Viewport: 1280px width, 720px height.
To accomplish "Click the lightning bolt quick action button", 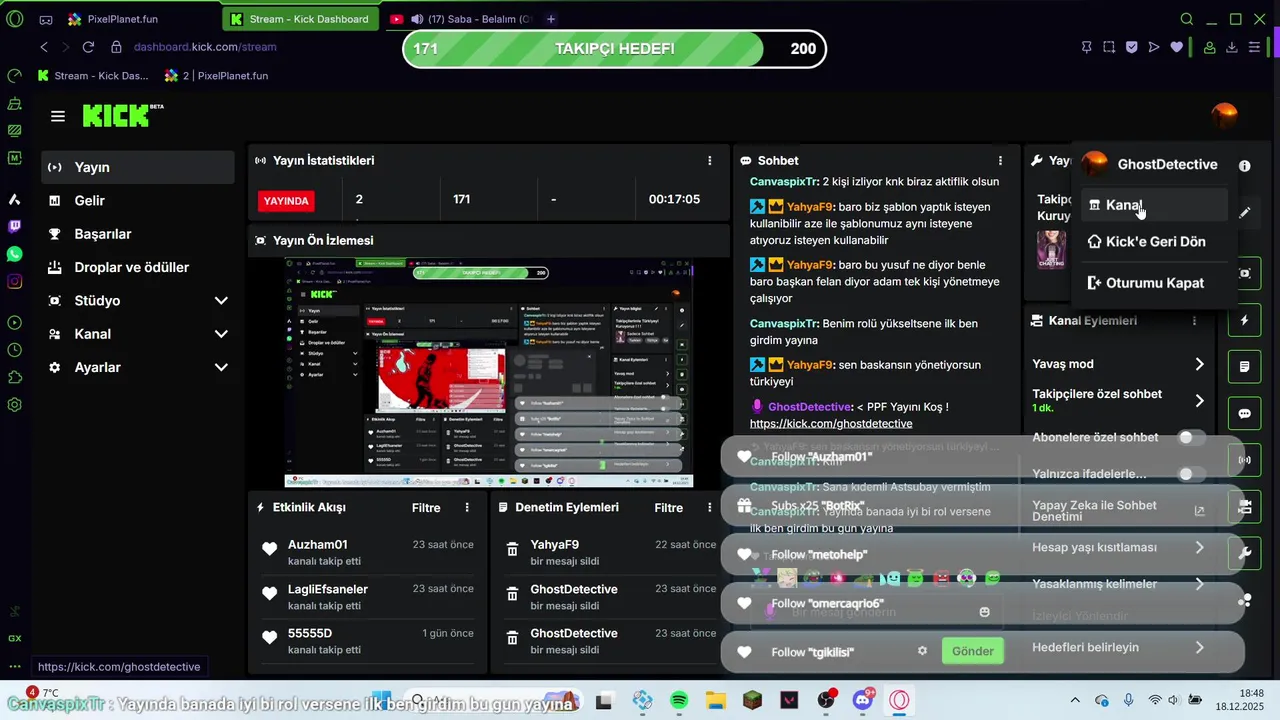I will (x=1245, y=320).
